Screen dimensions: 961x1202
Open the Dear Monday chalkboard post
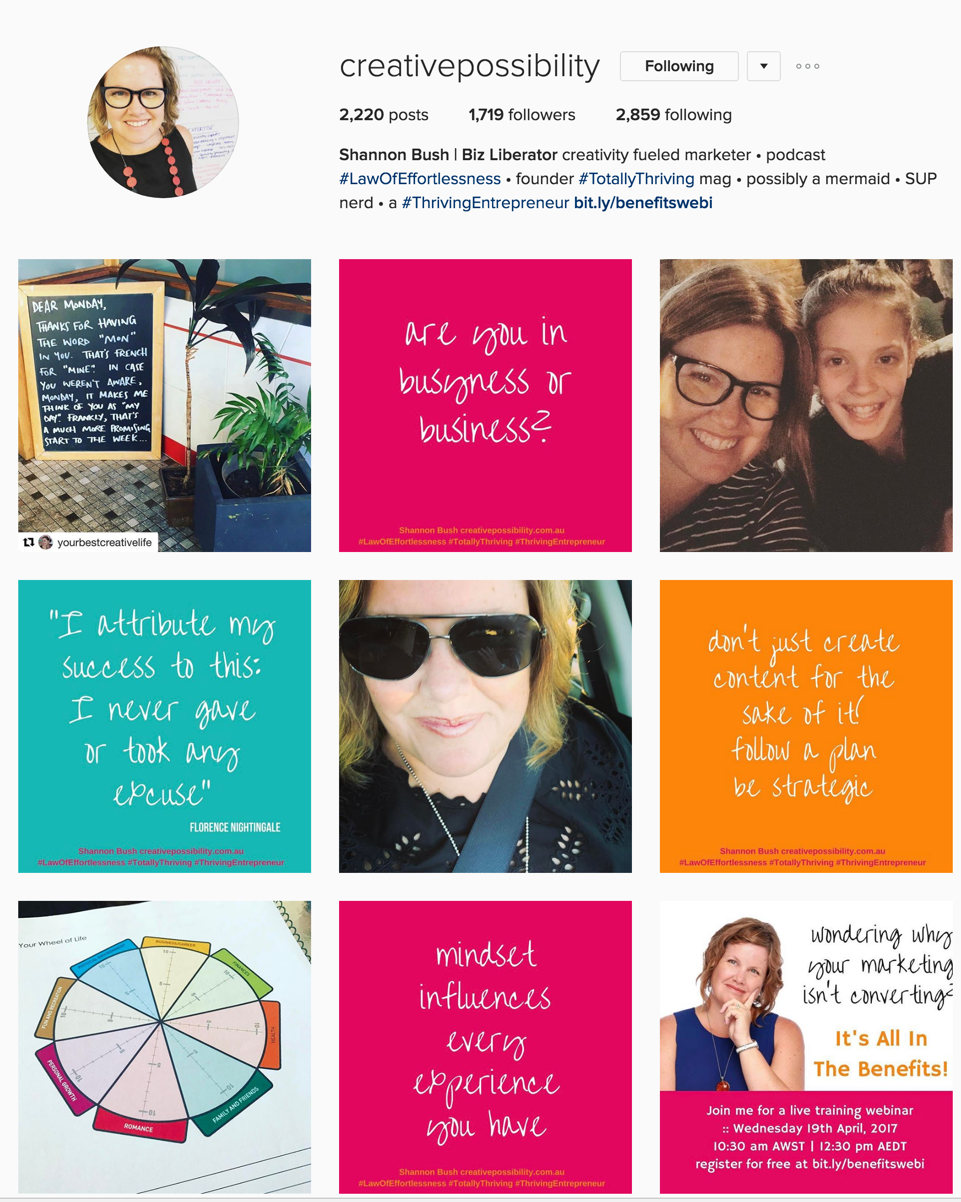pos(164,405)
